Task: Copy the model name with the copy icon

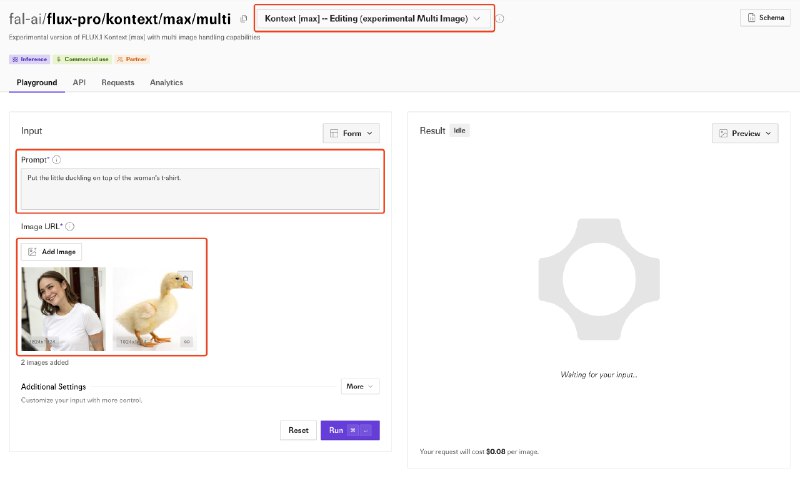Action: [x=244, y=19]
